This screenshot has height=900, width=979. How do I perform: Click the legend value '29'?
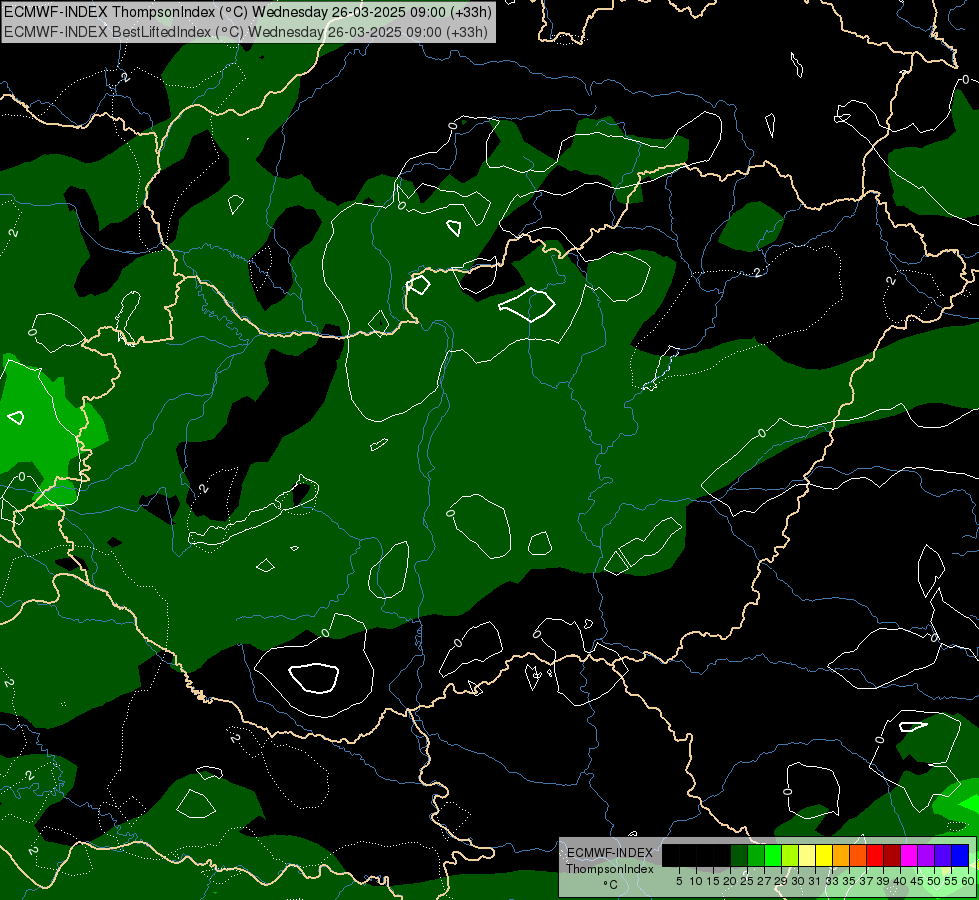pos(782,881)
